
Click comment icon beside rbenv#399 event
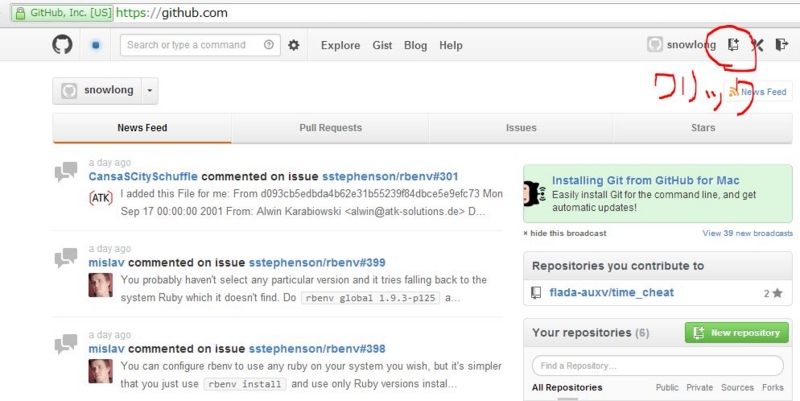[66, 258]
